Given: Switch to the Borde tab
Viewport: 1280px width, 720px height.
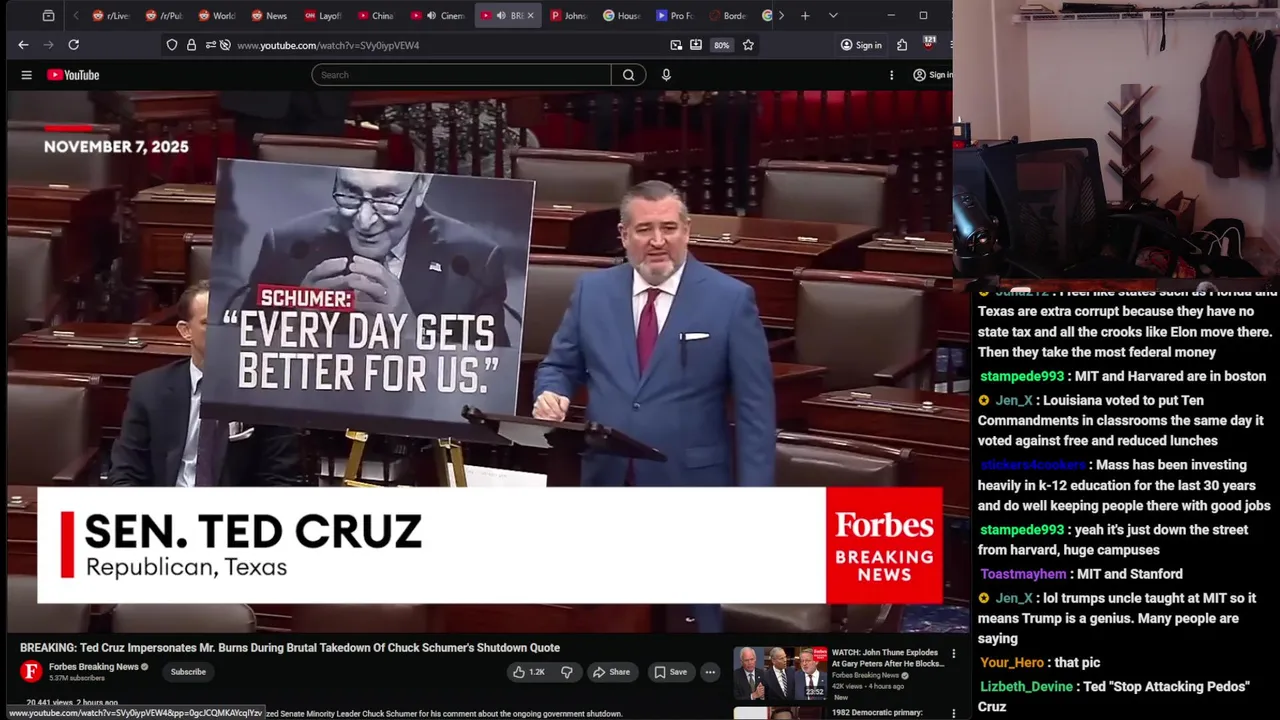Looking at the screenshot, I should (x=728, y=16).
